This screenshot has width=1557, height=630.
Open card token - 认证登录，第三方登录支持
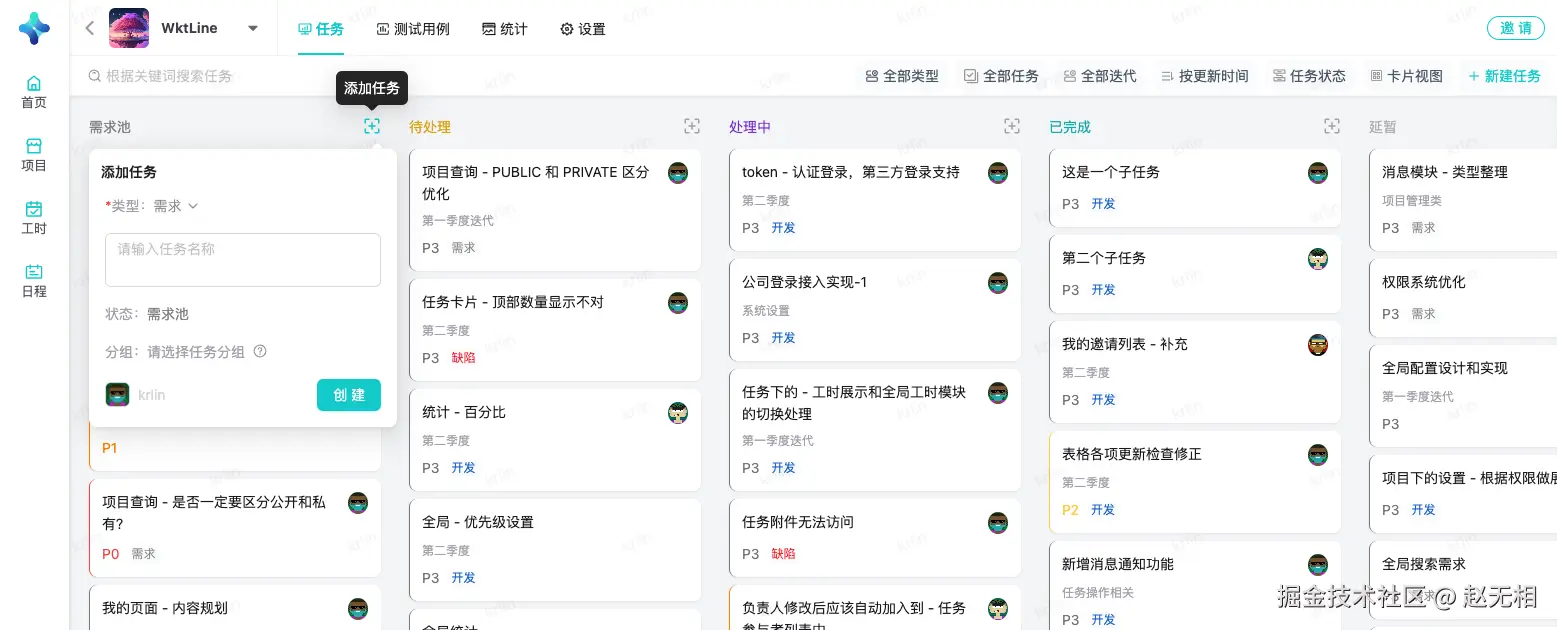(875, 200)
